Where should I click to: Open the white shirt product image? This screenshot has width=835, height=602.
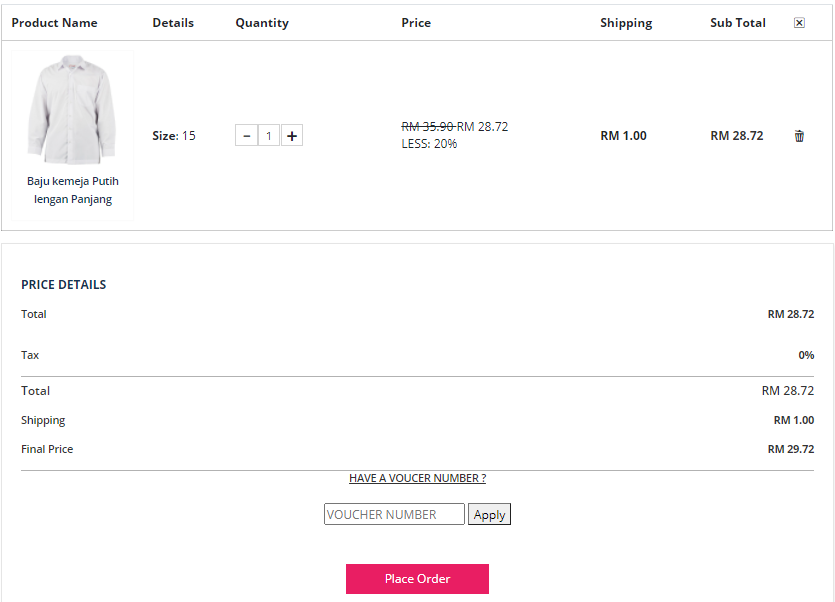pyautogui.click(x=70, y=110)
